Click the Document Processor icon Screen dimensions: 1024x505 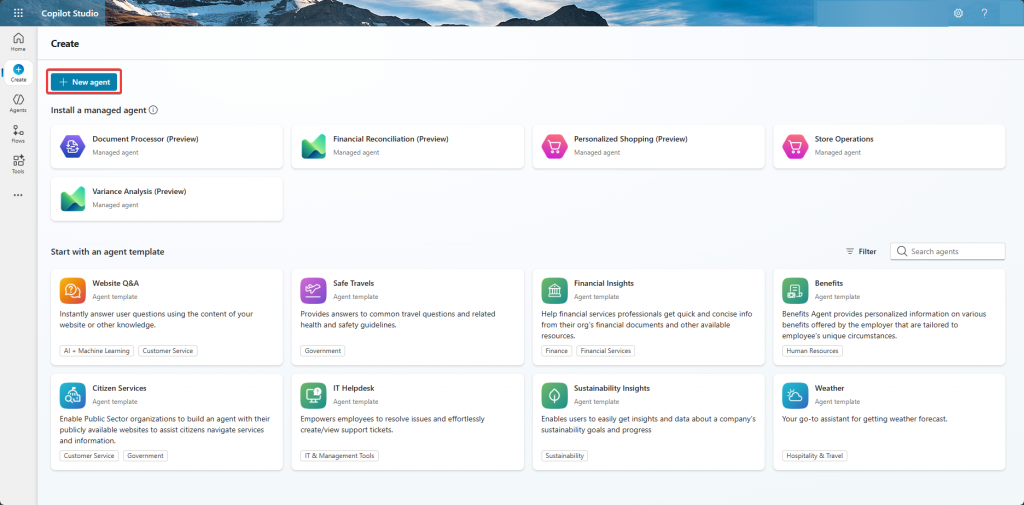tap(72, 146)
